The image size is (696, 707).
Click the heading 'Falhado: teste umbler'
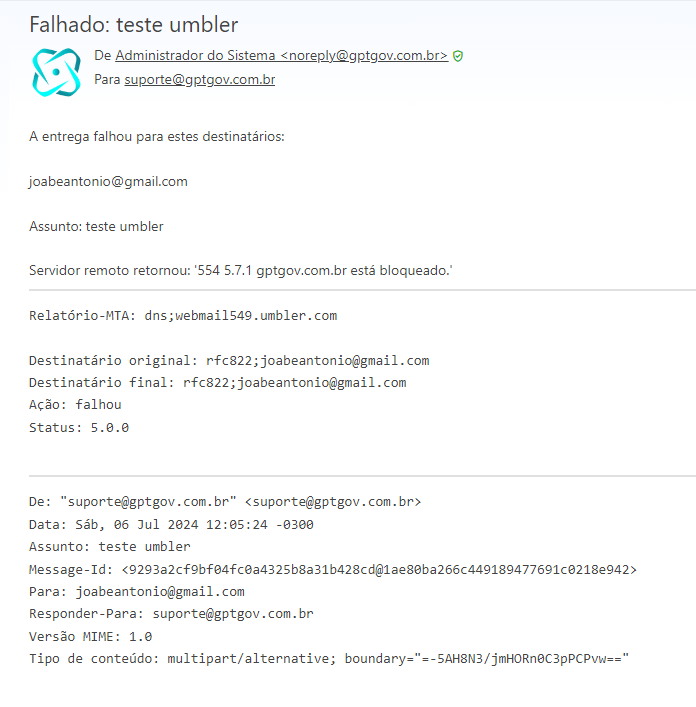[133, 24]
